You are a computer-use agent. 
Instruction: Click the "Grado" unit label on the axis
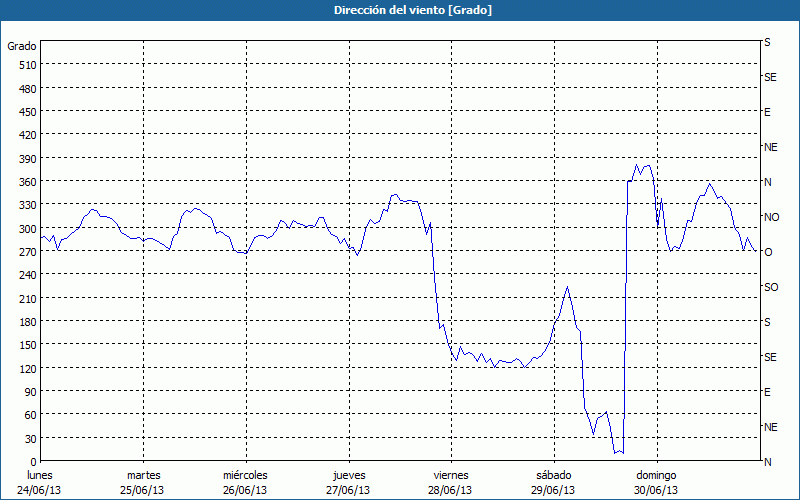click(x=22, y=46)
